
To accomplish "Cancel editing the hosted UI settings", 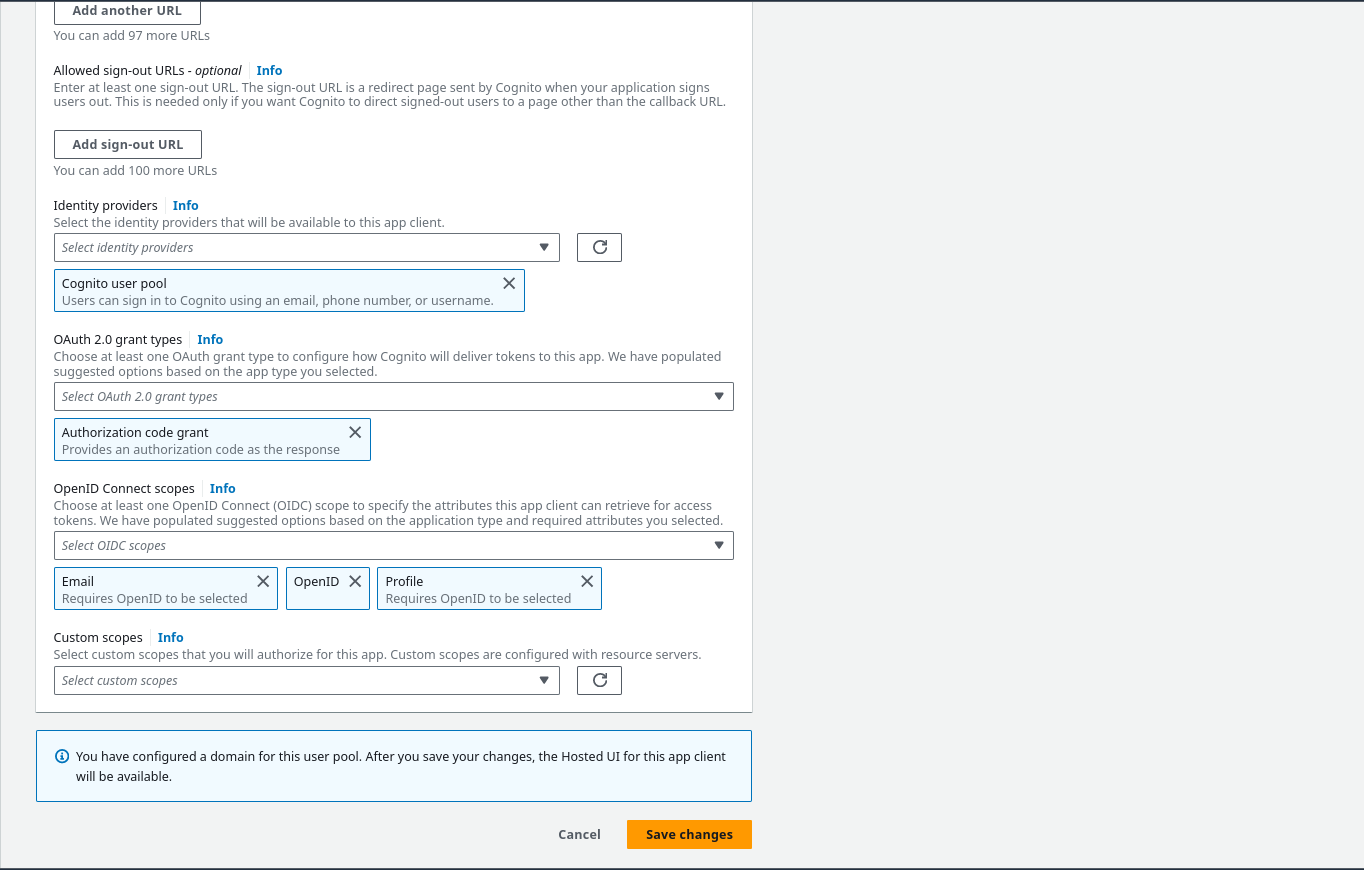I will 579,834.
